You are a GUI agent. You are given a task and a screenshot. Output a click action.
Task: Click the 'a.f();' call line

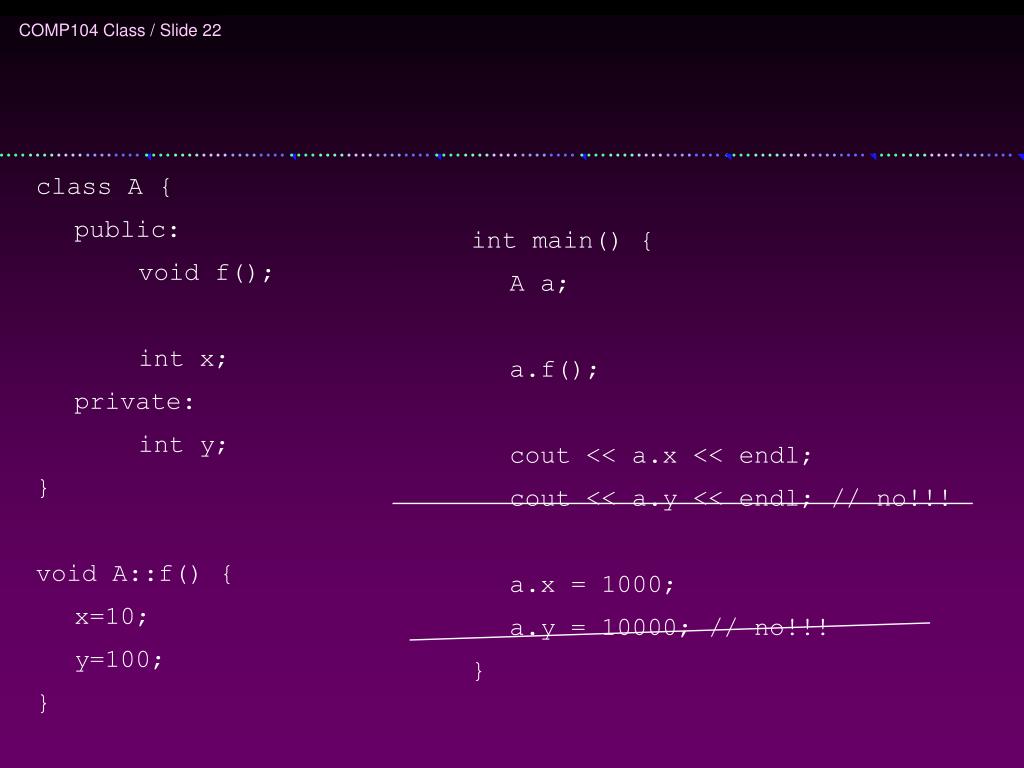[554, 370]
